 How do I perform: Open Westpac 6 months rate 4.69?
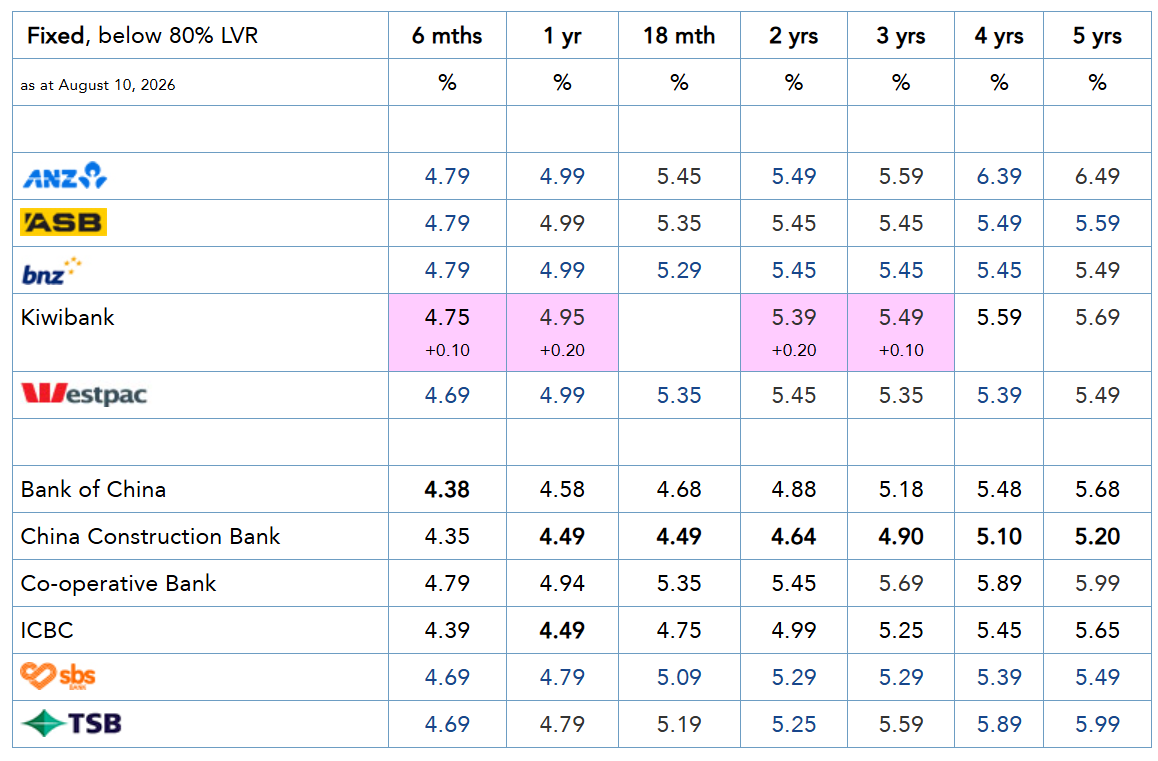click(x=447, y=395)
